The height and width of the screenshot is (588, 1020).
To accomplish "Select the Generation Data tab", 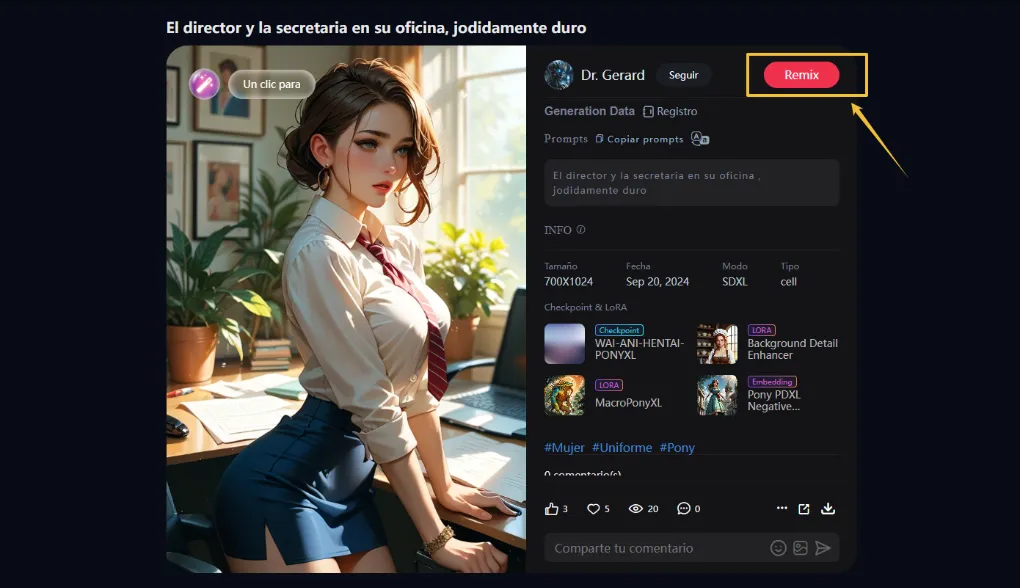I will tap(589, 111).
